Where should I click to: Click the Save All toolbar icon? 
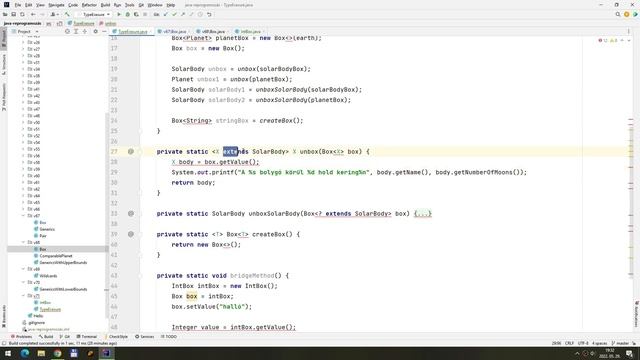(x=13, y=14)
